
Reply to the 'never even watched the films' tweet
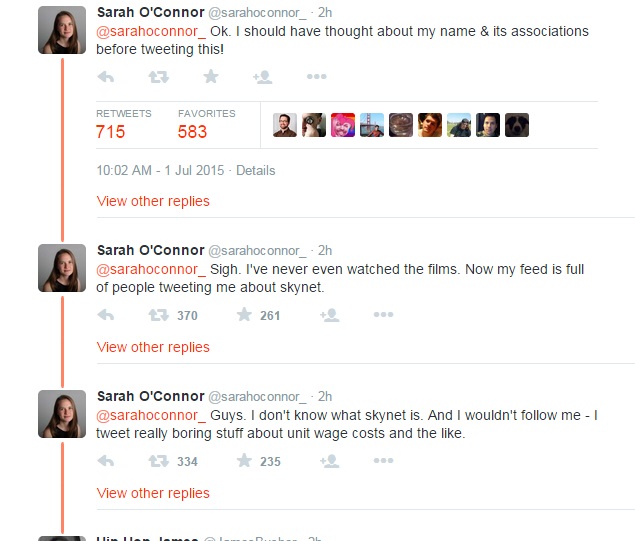106,315
